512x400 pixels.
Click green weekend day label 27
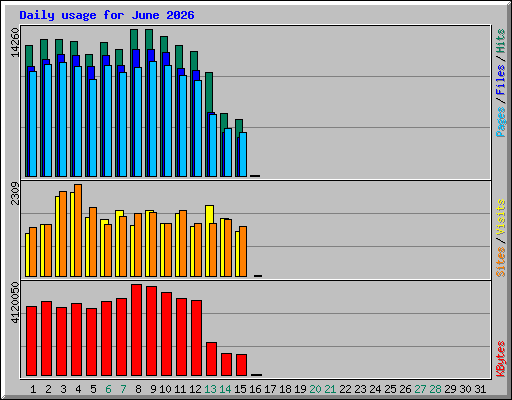pos(420,389)
